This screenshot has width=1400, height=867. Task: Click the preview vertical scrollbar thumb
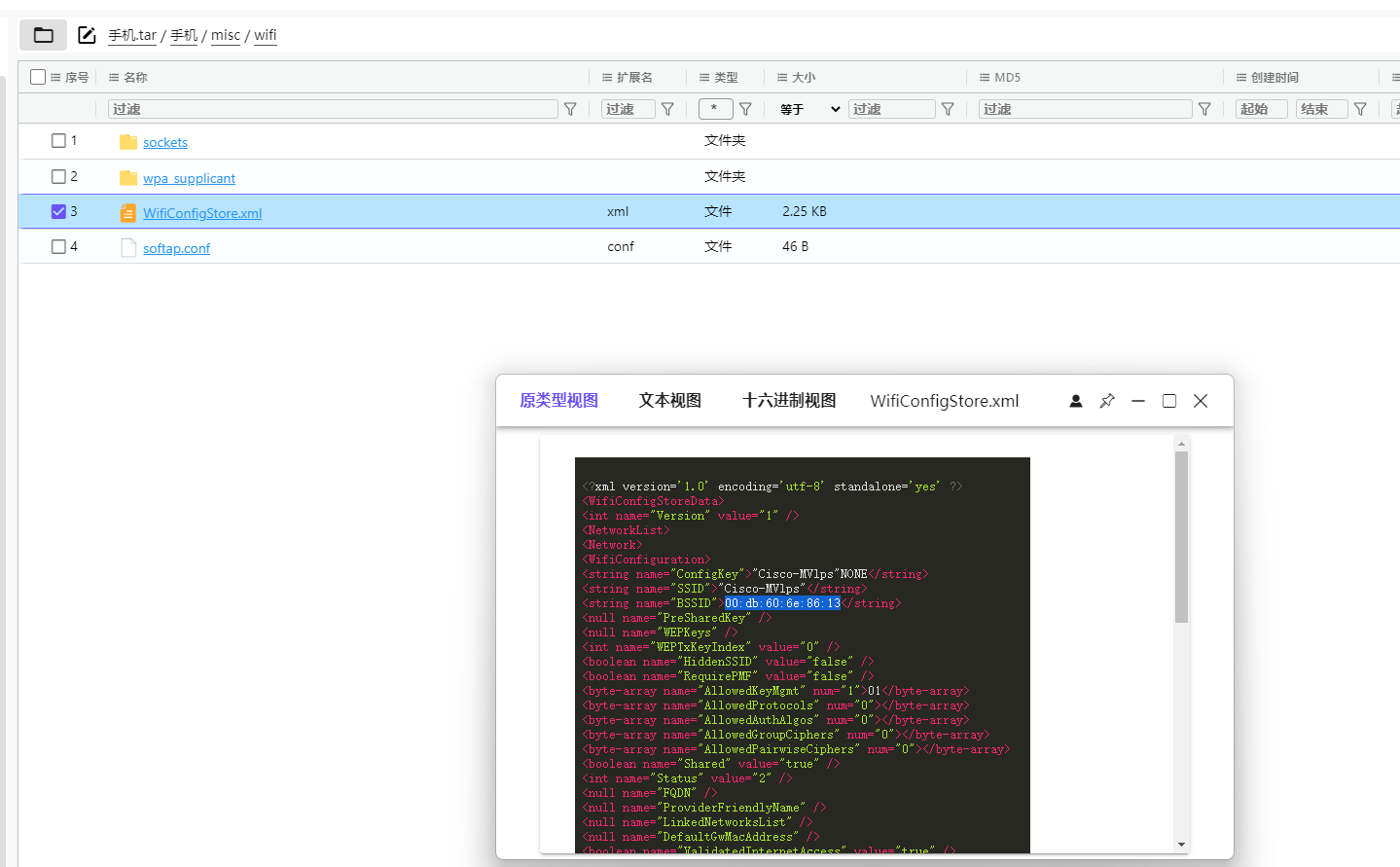1181,537
